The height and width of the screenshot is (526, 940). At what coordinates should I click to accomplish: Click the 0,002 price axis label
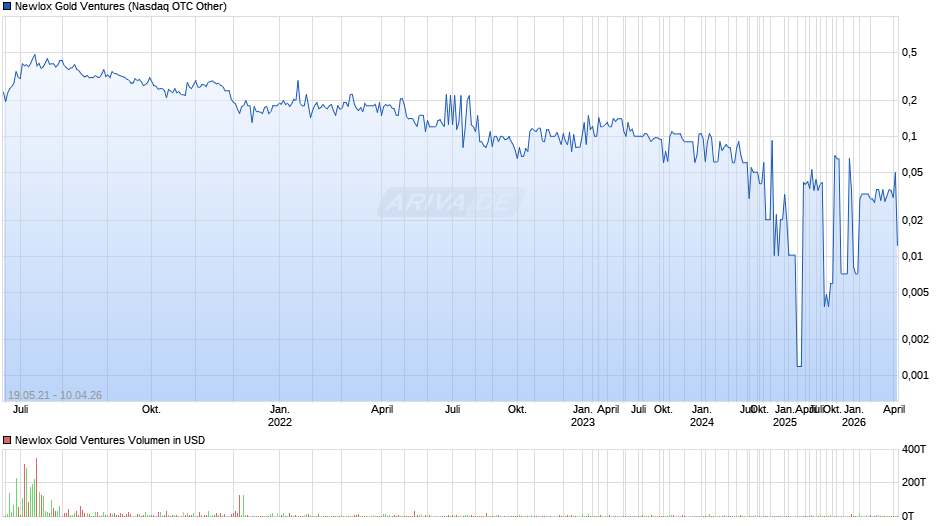click(x=915, y=339)
